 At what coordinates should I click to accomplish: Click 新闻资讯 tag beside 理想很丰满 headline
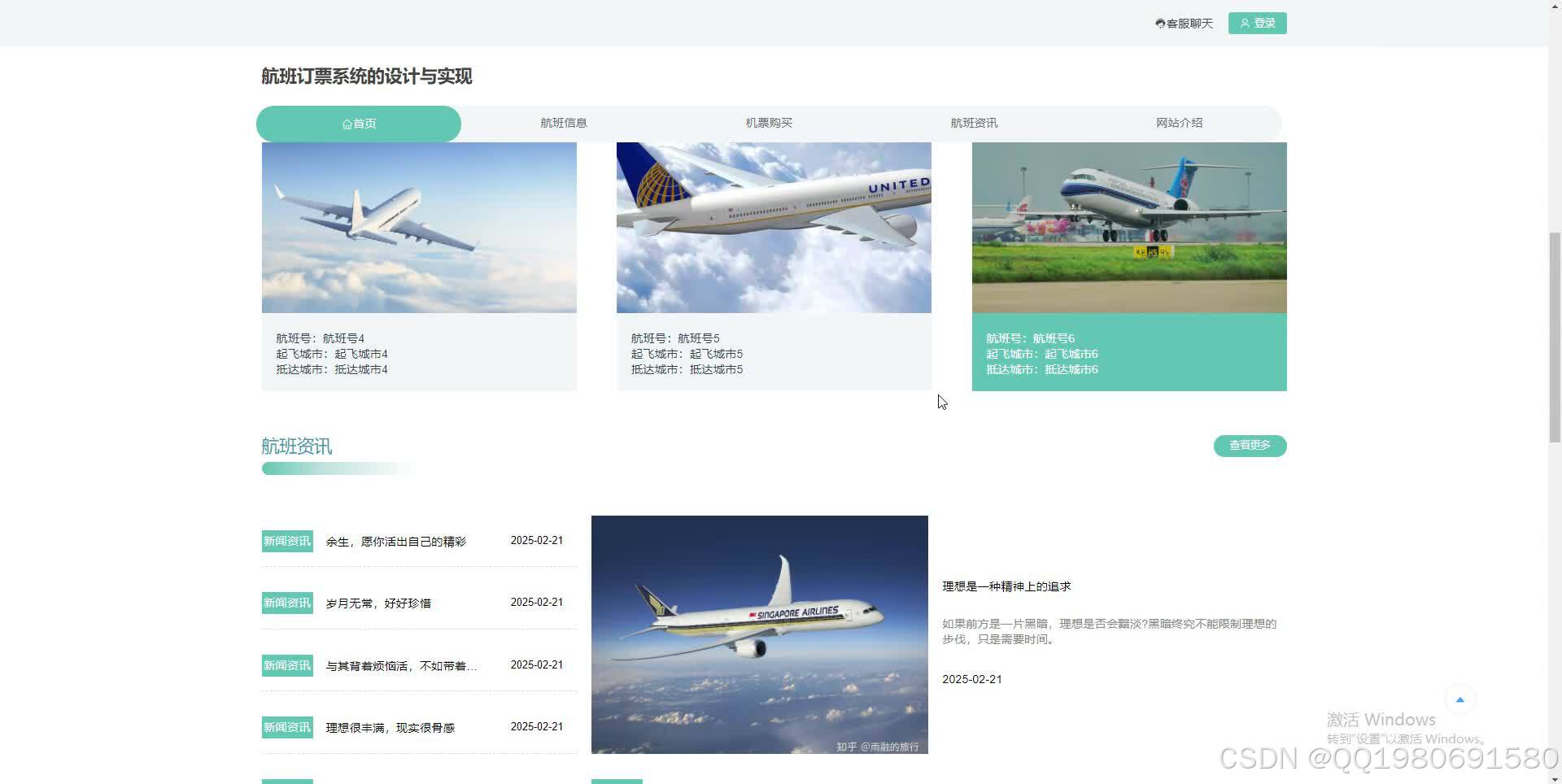(x=287, y=728)
